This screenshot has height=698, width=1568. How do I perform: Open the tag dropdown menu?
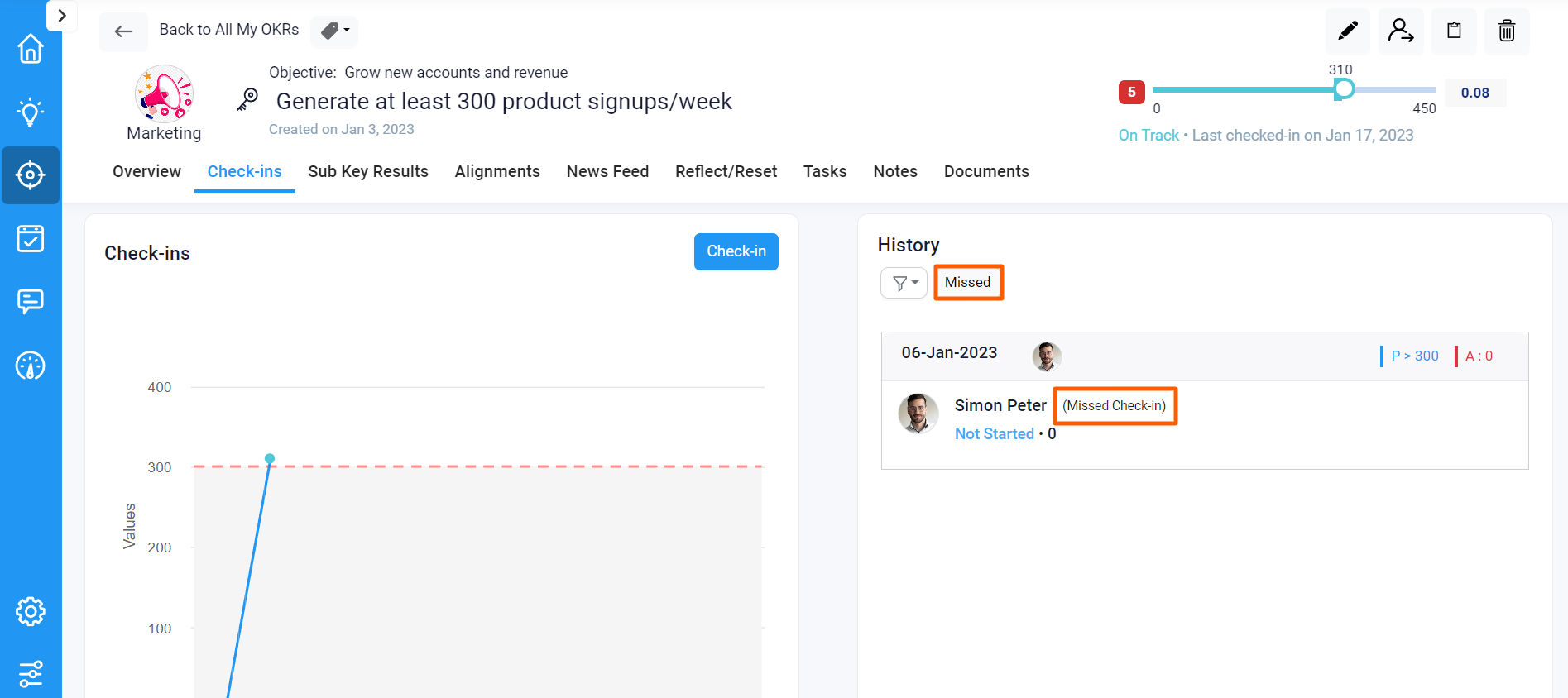[335, 31]
